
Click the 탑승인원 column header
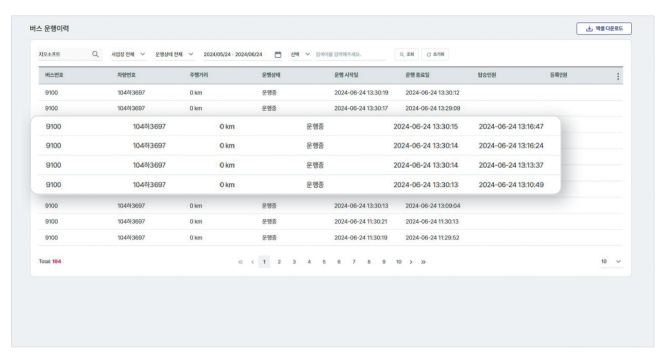coord(487,75)
